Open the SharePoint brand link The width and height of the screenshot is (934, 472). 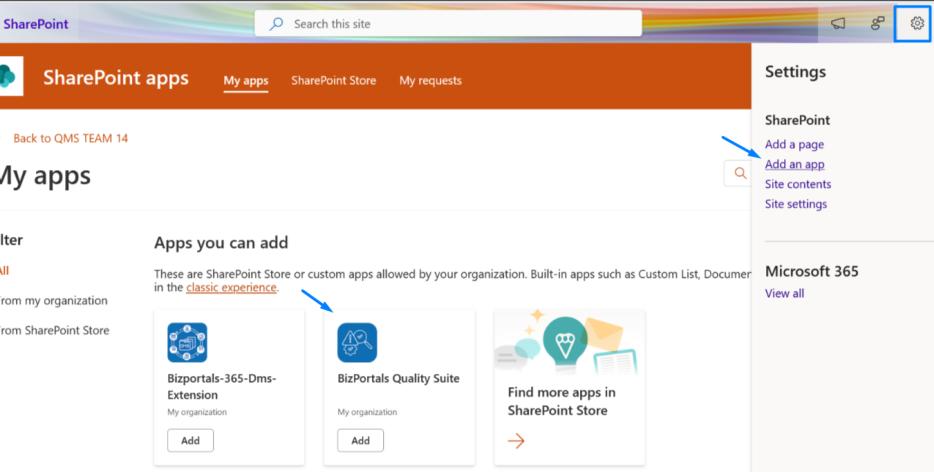[x=36, y=24]
